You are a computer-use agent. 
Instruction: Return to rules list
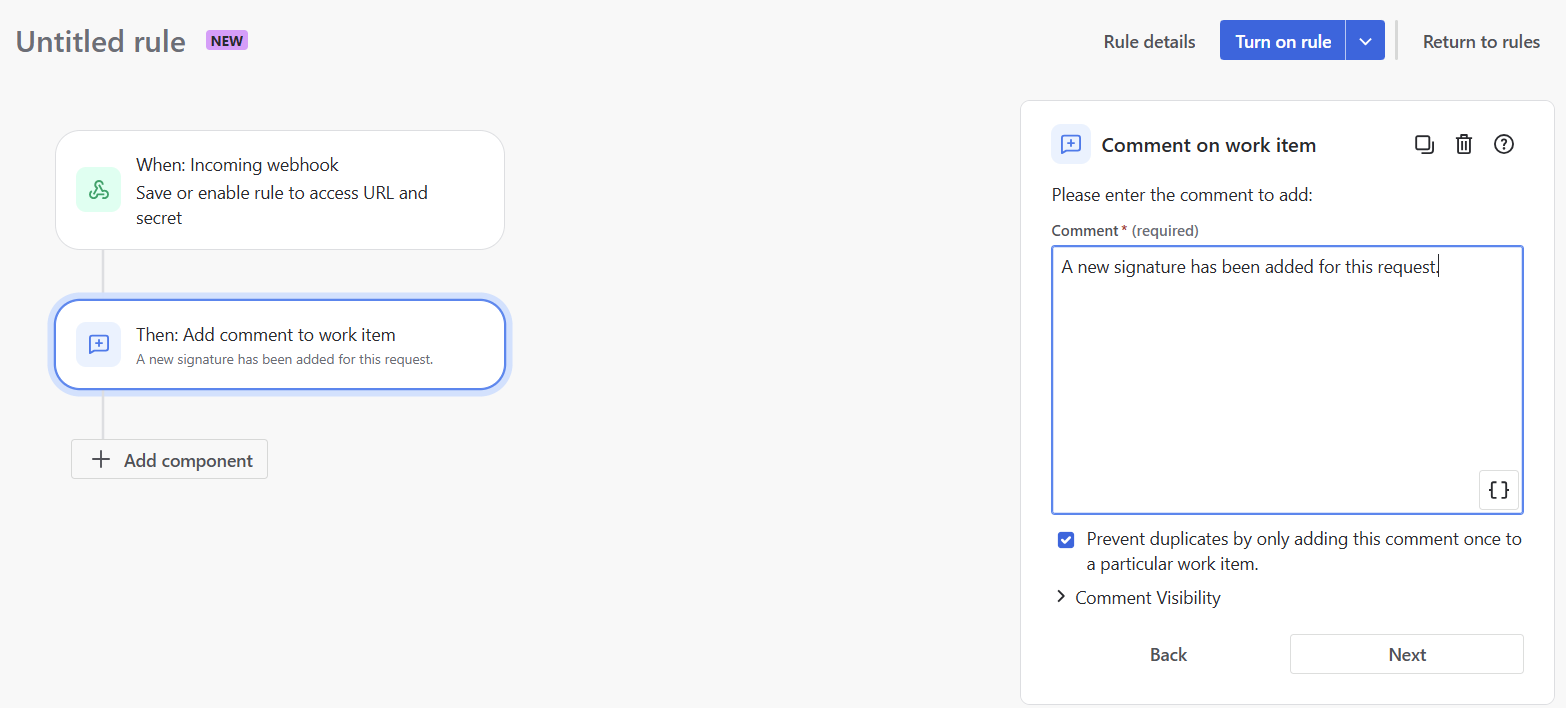(1481, 42)
